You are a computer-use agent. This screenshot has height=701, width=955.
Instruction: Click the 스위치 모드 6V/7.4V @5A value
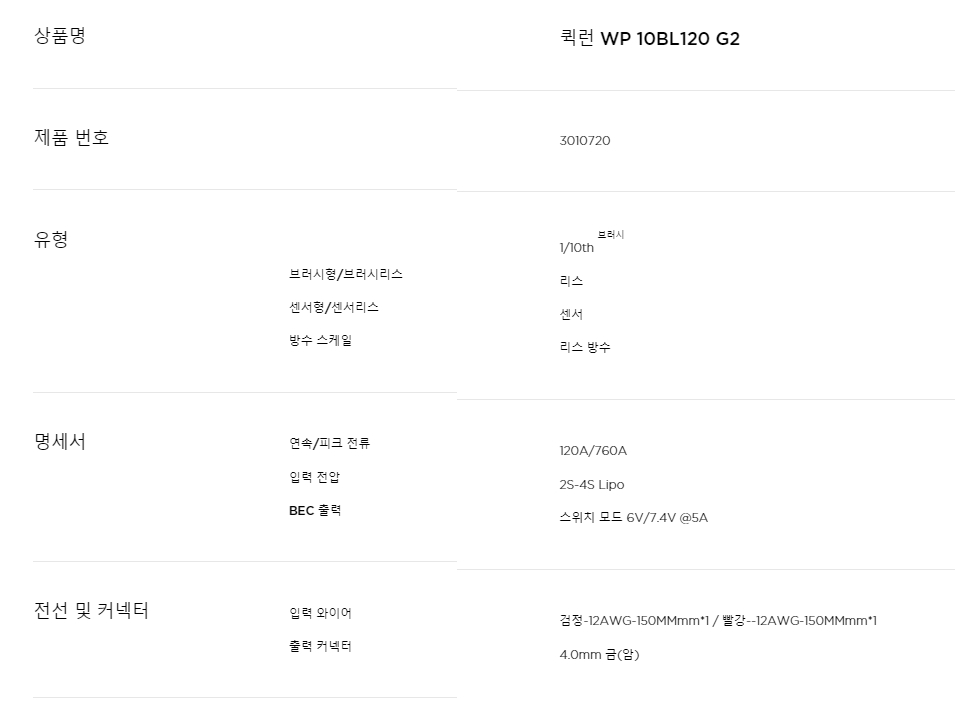tap(634, 518)
